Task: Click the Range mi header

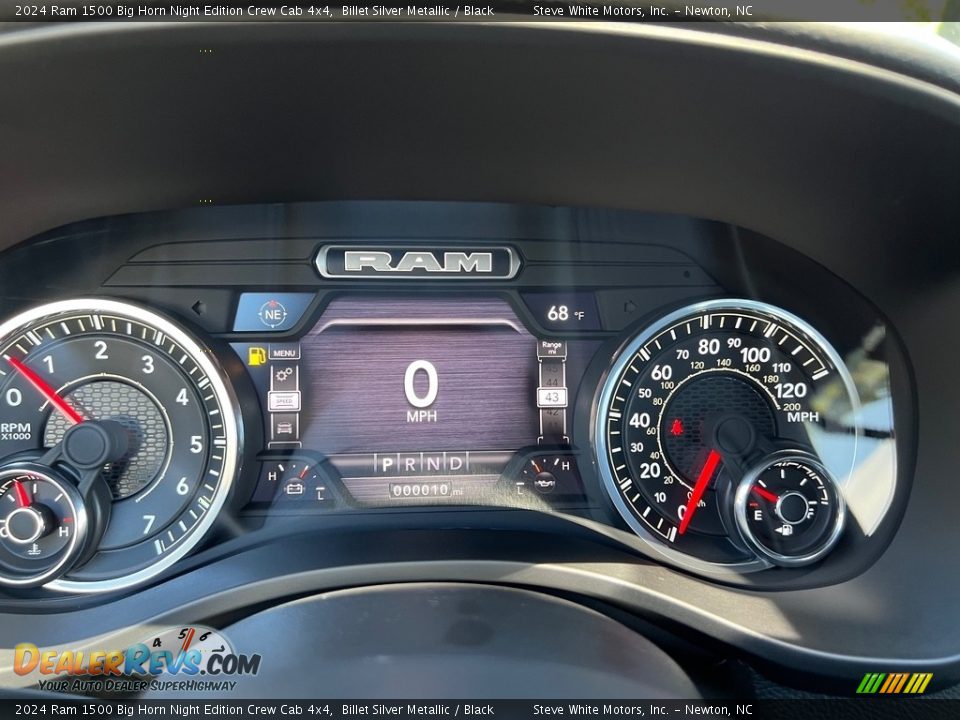Action: tap(552, 348)
